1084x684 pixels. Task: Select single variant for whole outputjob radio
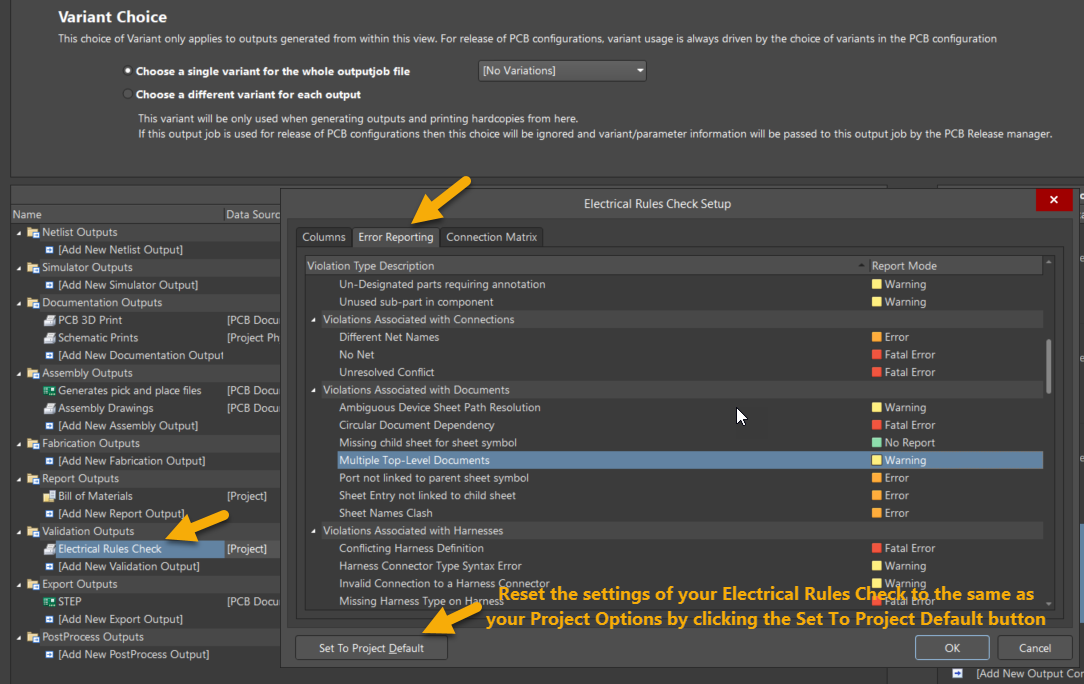(127, 71)
